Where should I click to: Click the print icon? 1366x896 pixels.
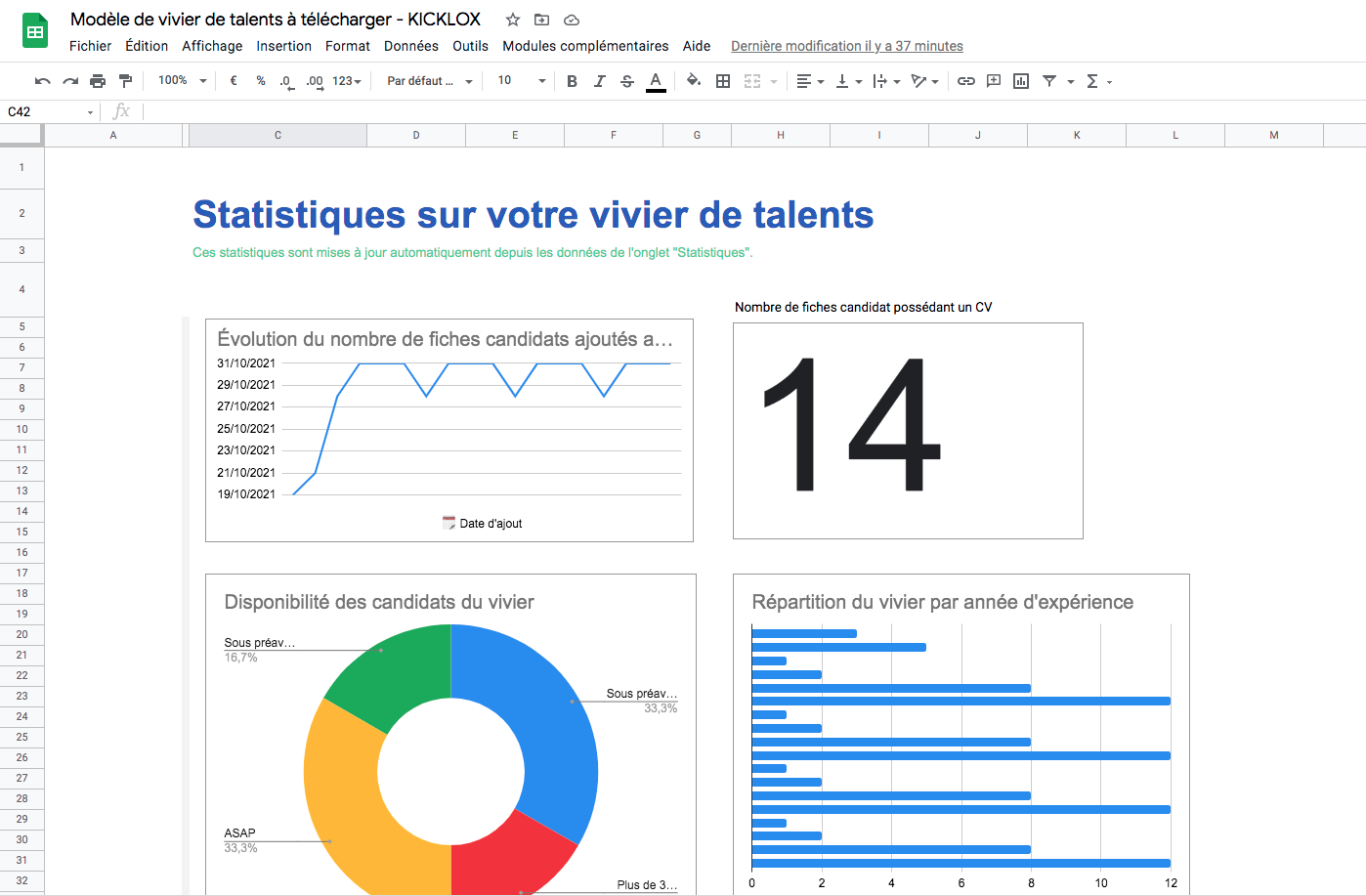pyautogui.click(x=98, y=81)
